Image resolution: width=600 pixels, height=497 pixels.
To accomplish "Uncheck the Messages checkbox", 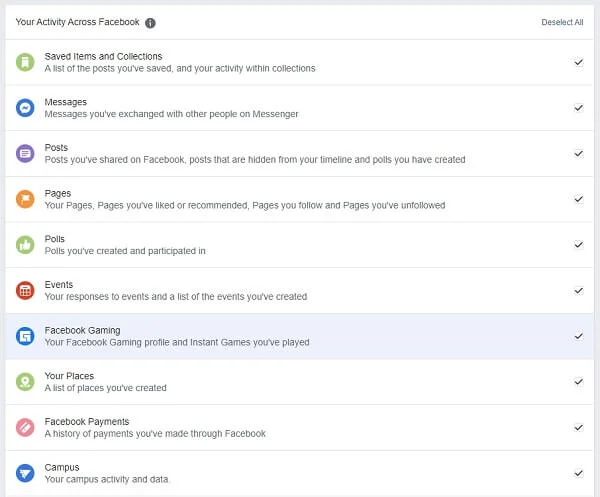I will [578, 108].
